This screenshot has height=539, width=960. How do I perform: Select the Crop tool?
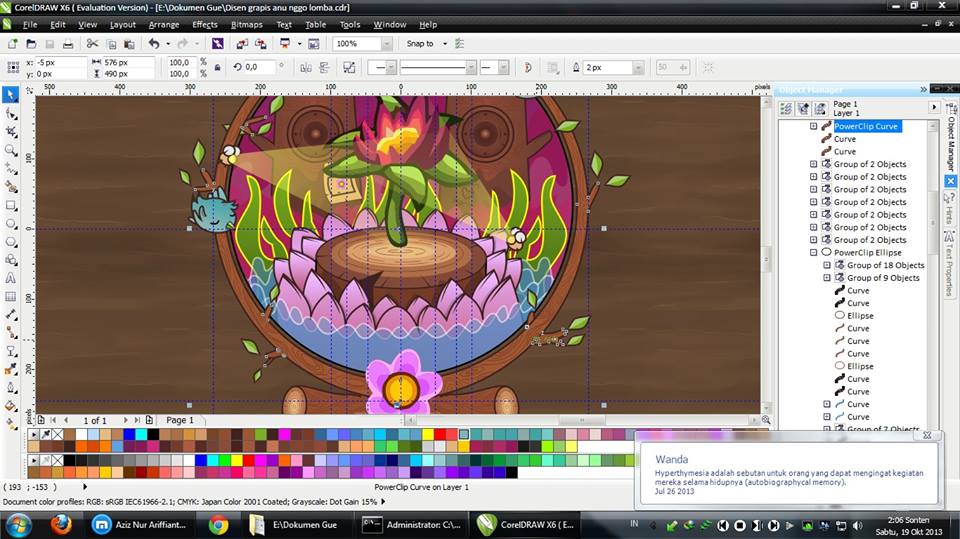pyautogui.click(x=10, y=131)
